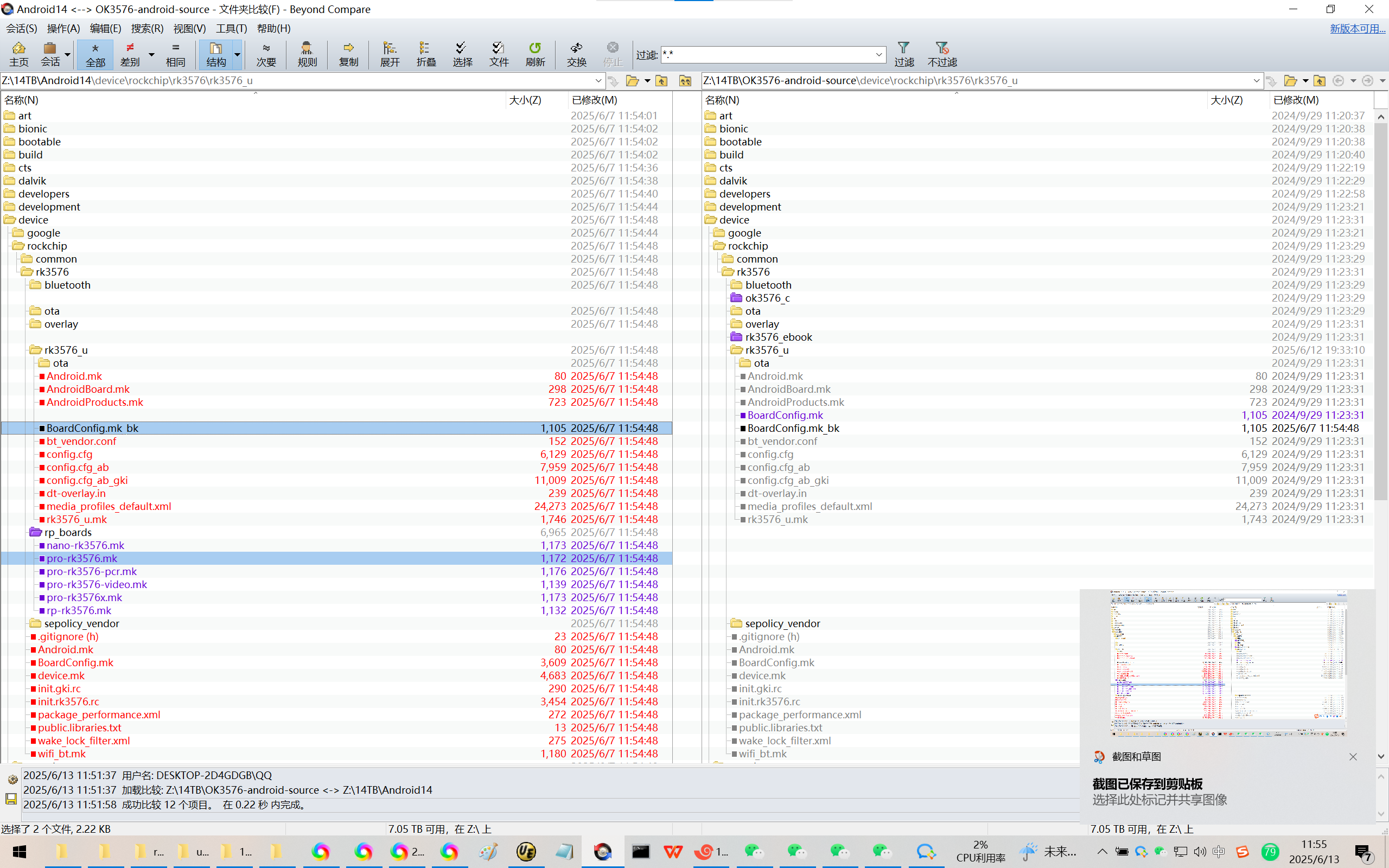Open the Tools (工具) menu
The width and height of the screenshot is (1389, 868).
[231, 28]
